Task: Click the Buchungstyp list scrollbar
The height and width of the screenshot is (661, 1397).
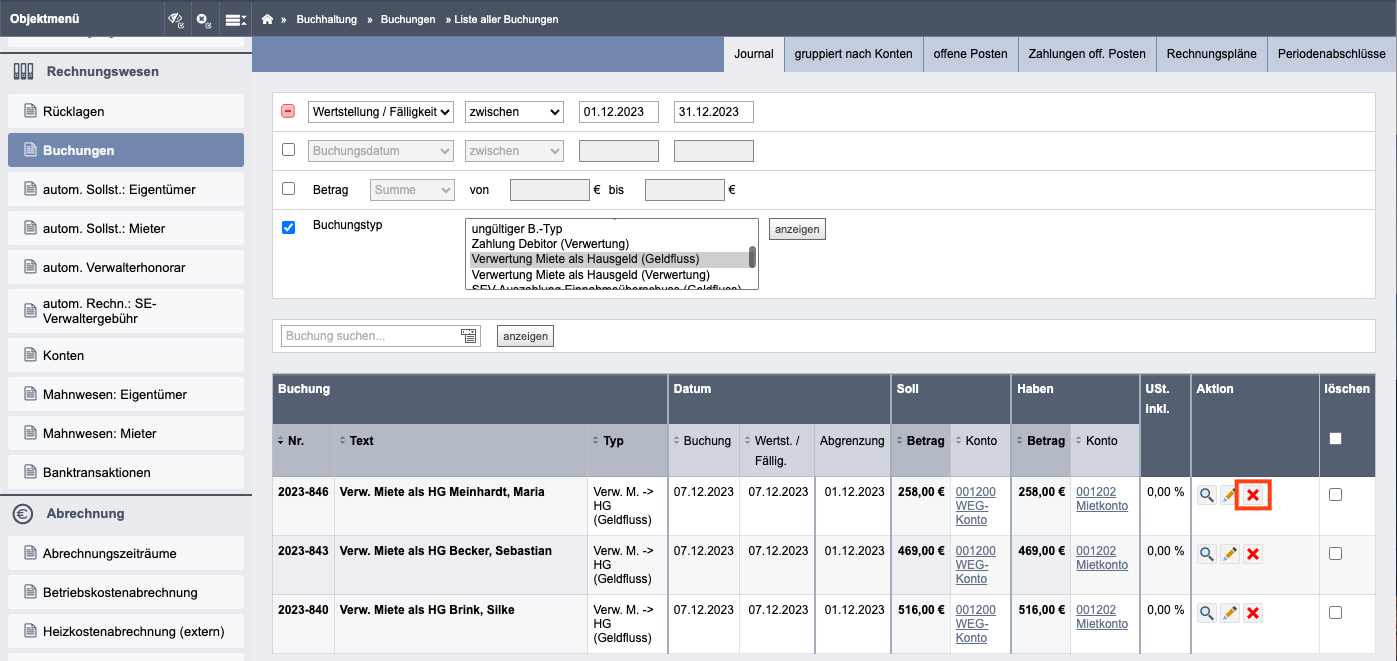Action: (x=752, y=255)
